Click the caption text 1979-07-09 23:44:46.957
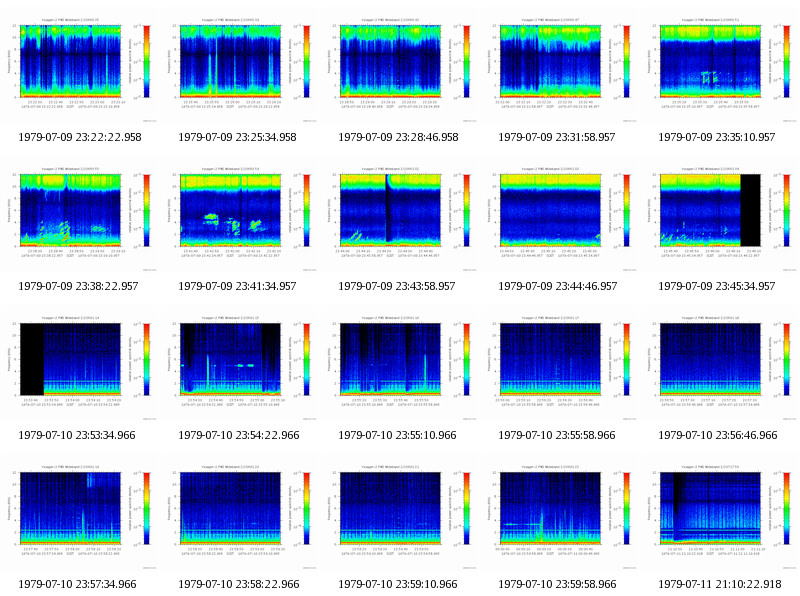This screenshot has height=596, width=800. point(558,286)
